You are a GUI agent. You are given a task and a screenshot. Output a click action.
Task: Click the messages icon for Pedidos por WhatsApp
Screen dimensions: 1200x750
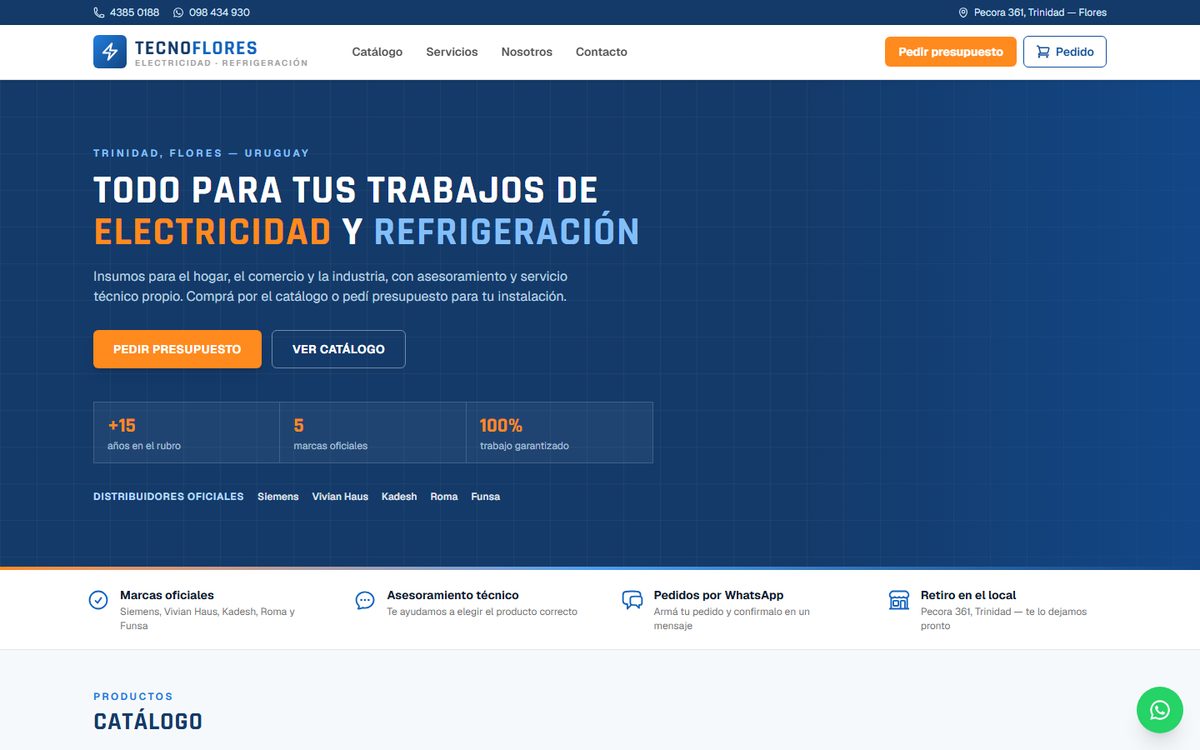point(632,600)
